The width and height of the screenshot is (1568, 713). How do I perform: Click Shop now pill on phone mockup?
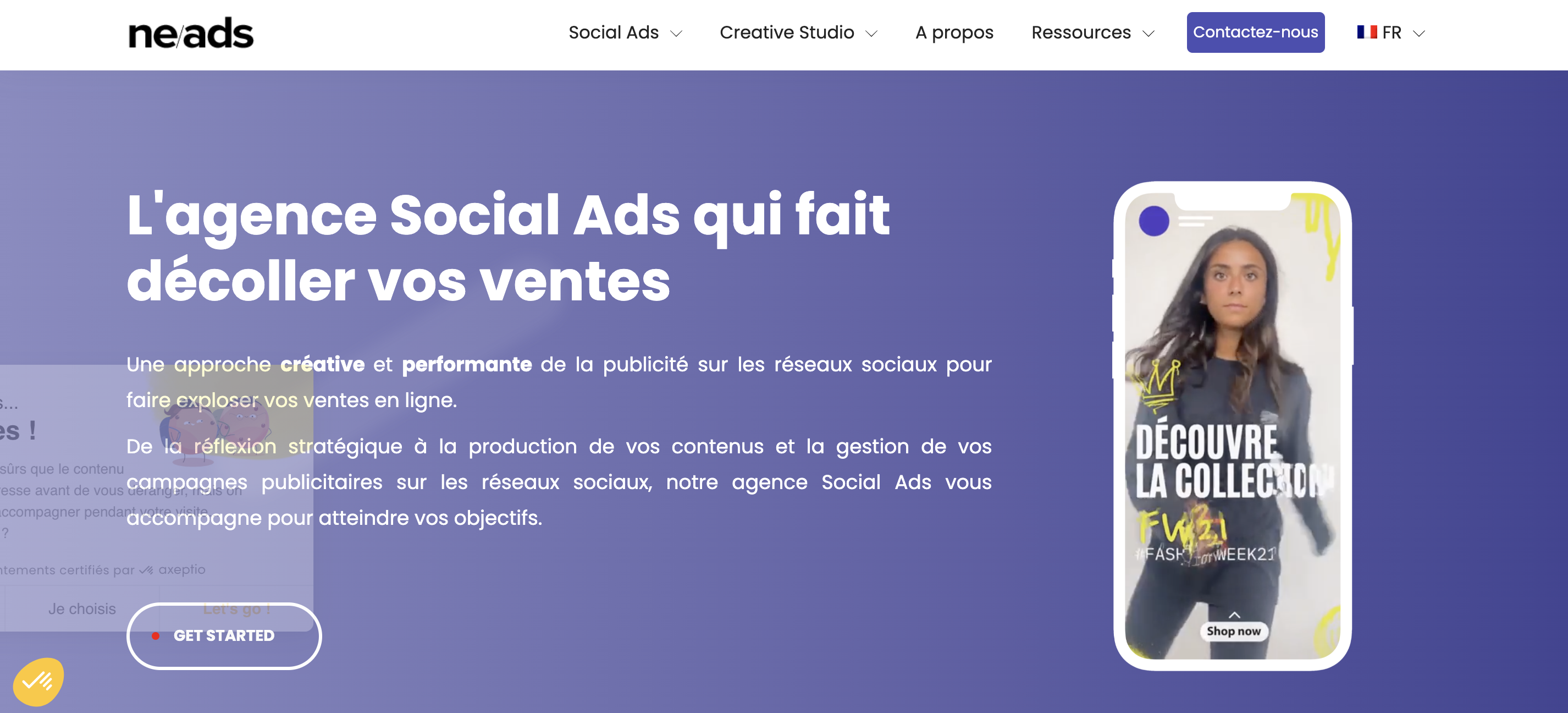(1234, 632)
